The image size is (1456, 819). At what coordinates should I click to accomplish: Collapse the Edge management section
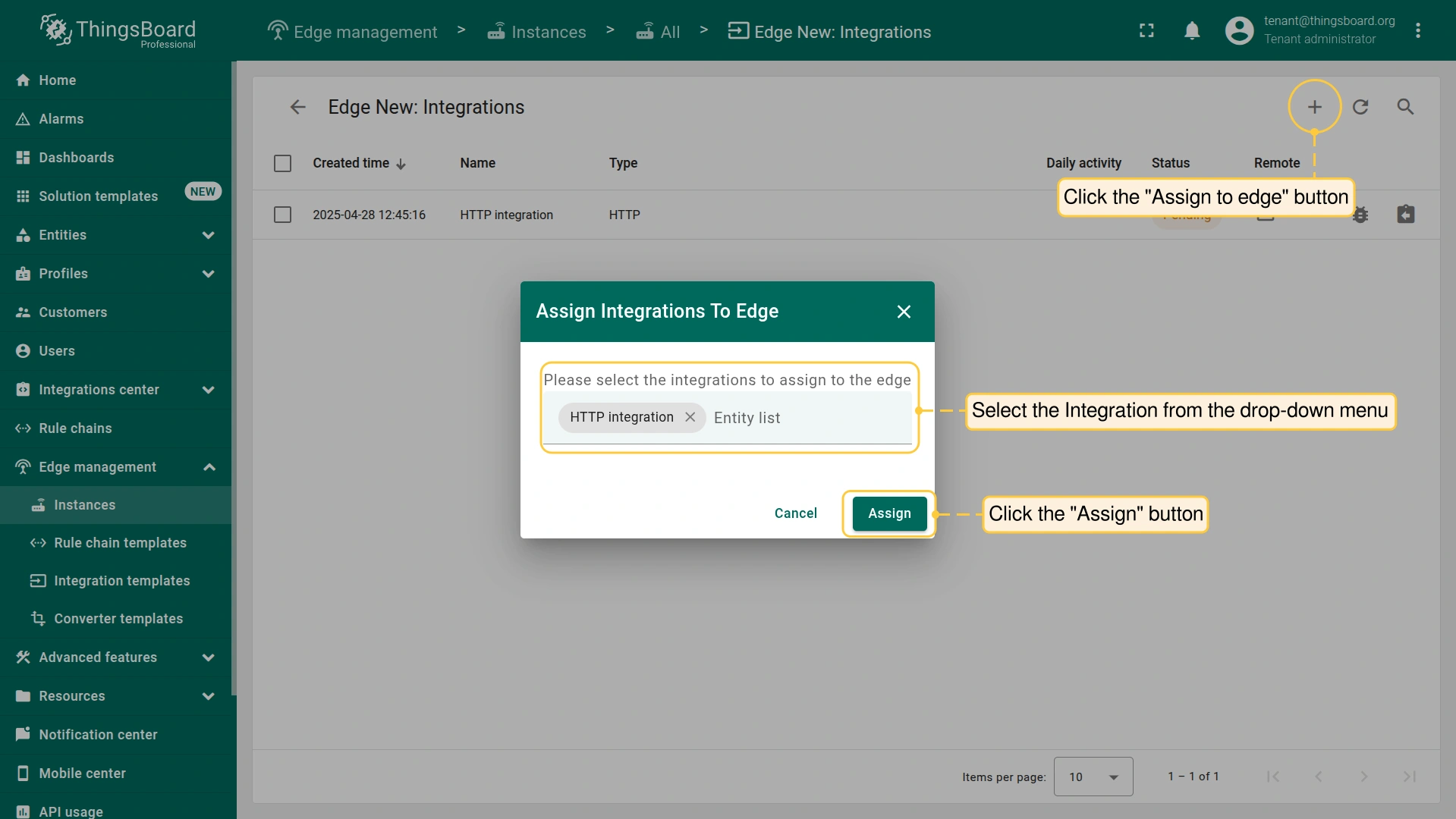click(x=209, y=467)
